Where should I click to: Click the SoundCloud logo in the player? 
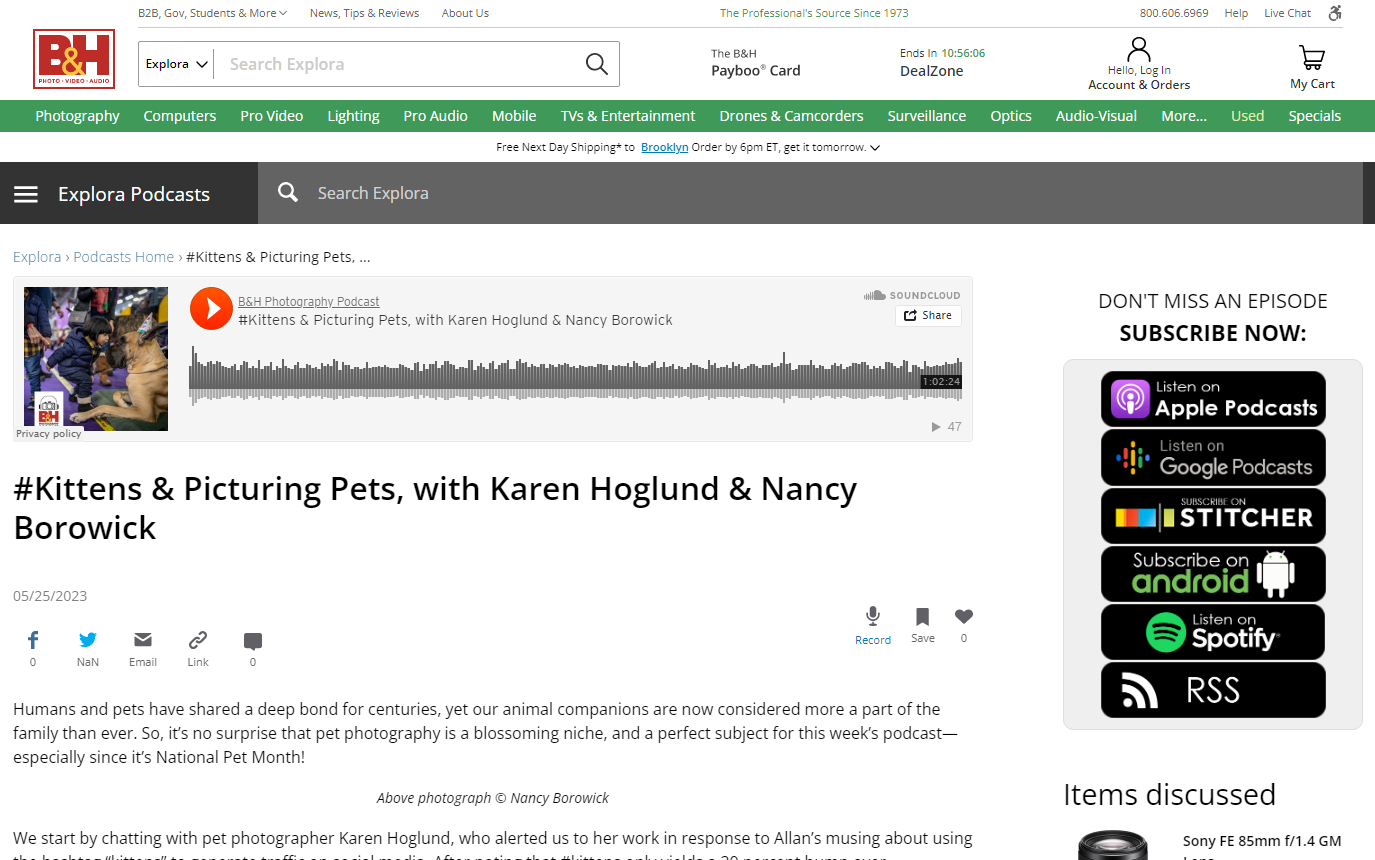tap(912, 295)
